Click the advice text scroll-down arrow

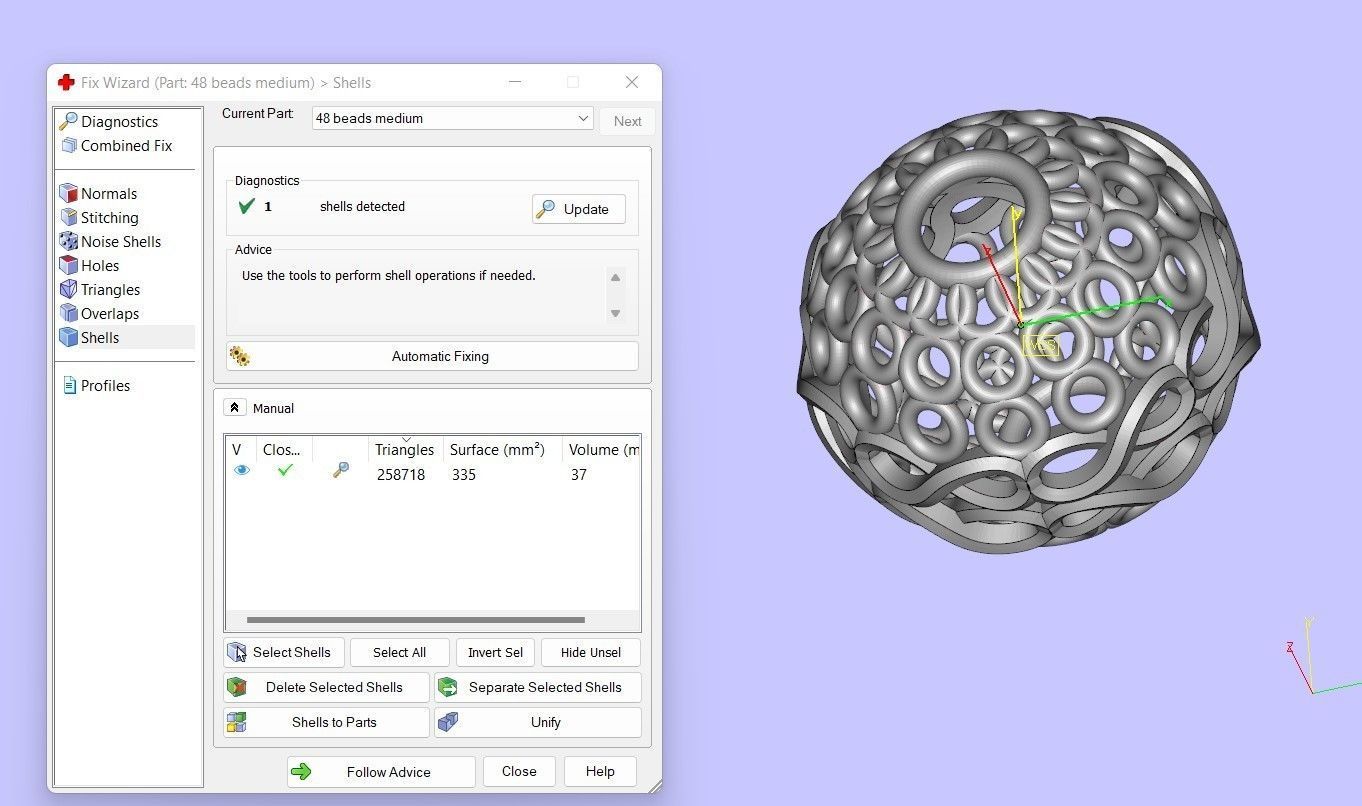615,313
